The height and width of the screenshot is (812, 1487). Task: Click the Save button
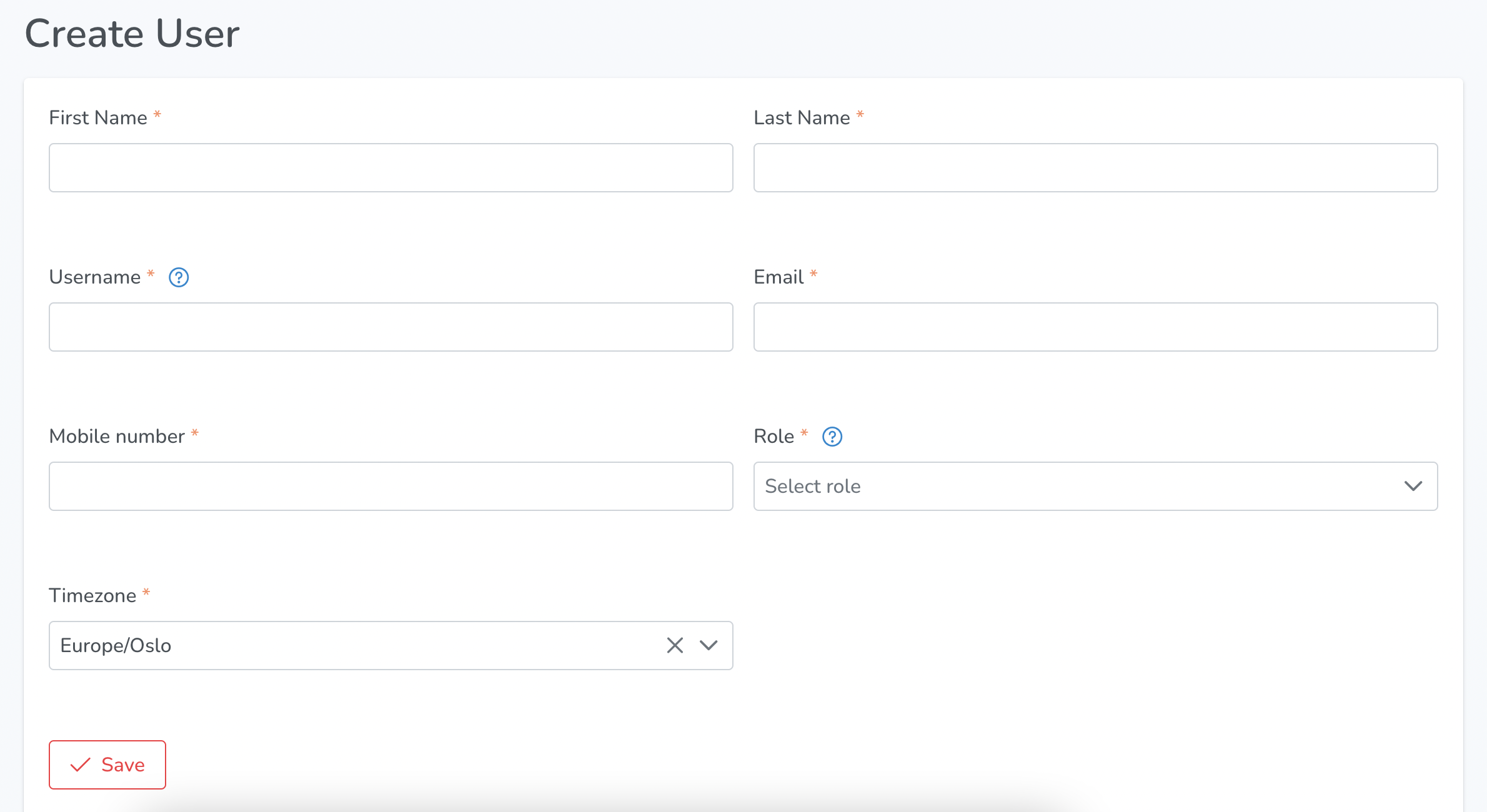(107, 765)
